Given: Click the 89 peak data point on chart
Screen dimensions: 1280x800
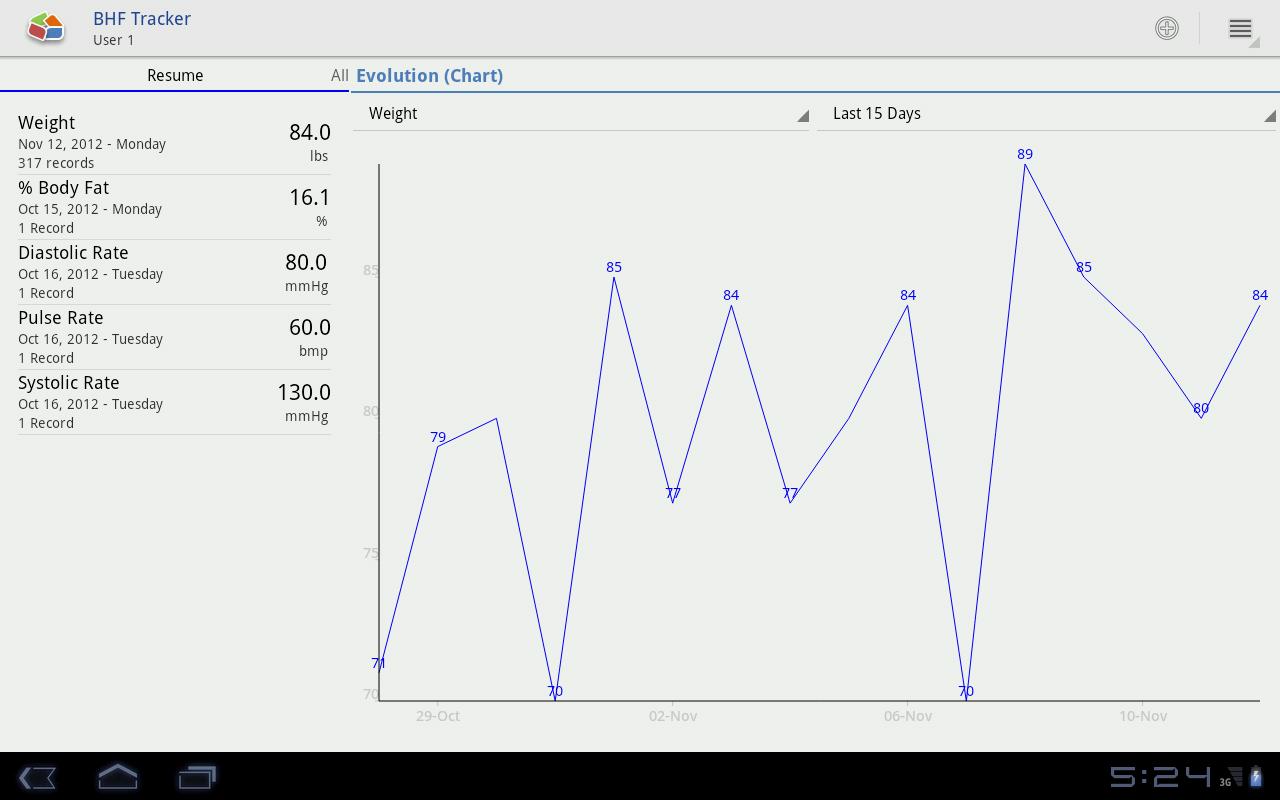Looking at the screenshot, I should (1025, 163).
